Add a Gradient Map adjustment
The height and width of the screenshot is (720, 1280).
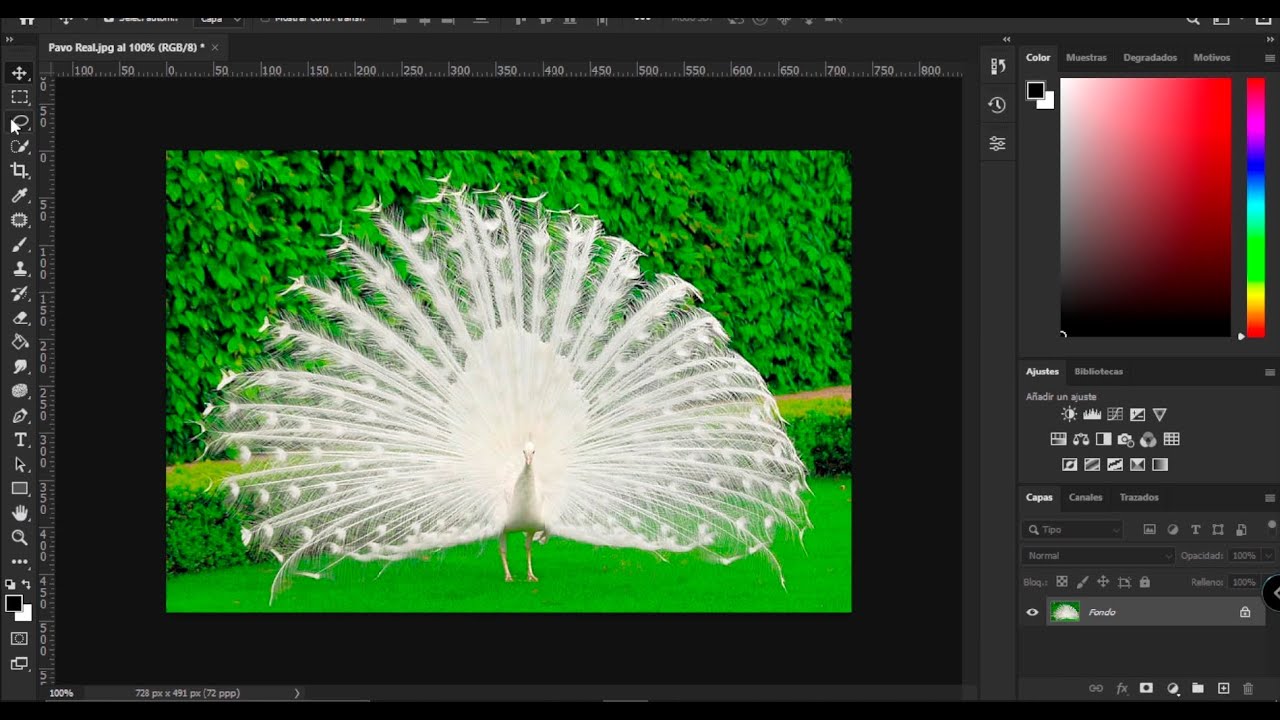(x=1160, y=465)
